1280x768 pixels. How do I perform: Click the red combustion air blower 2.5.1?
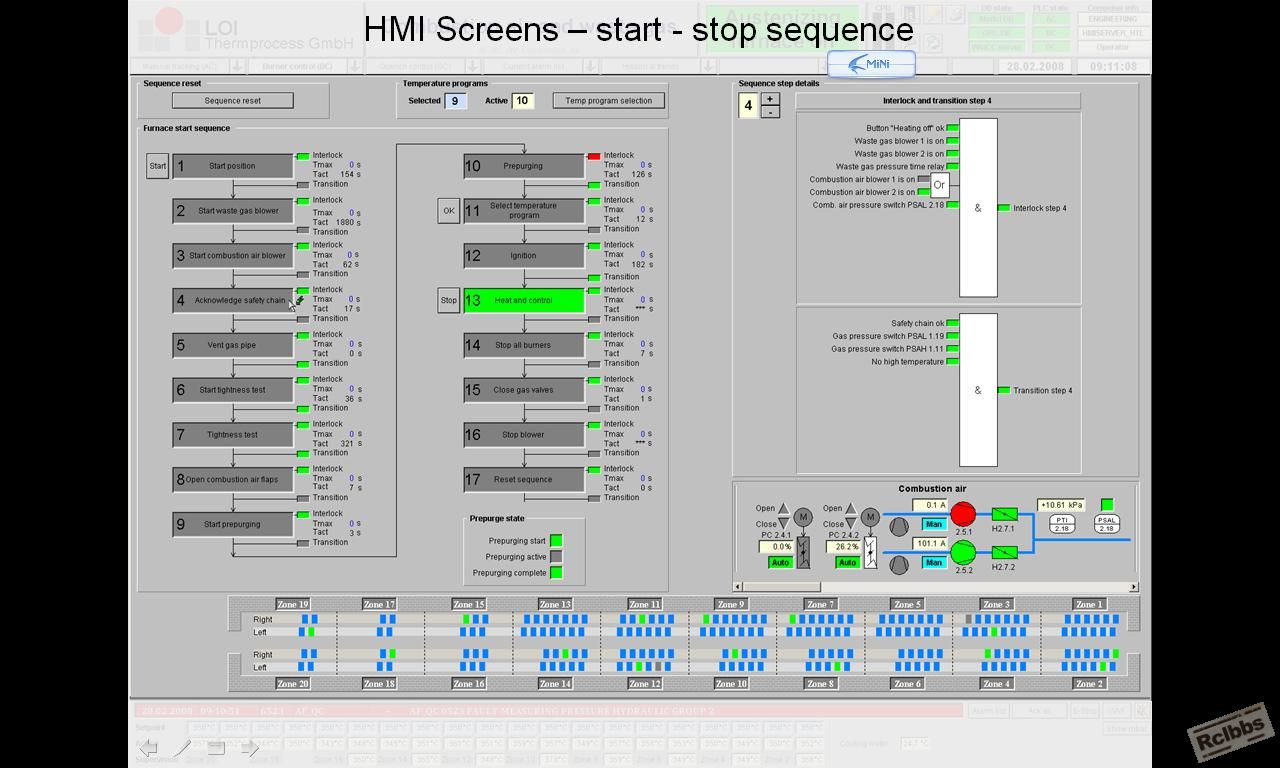coord(962,514)
